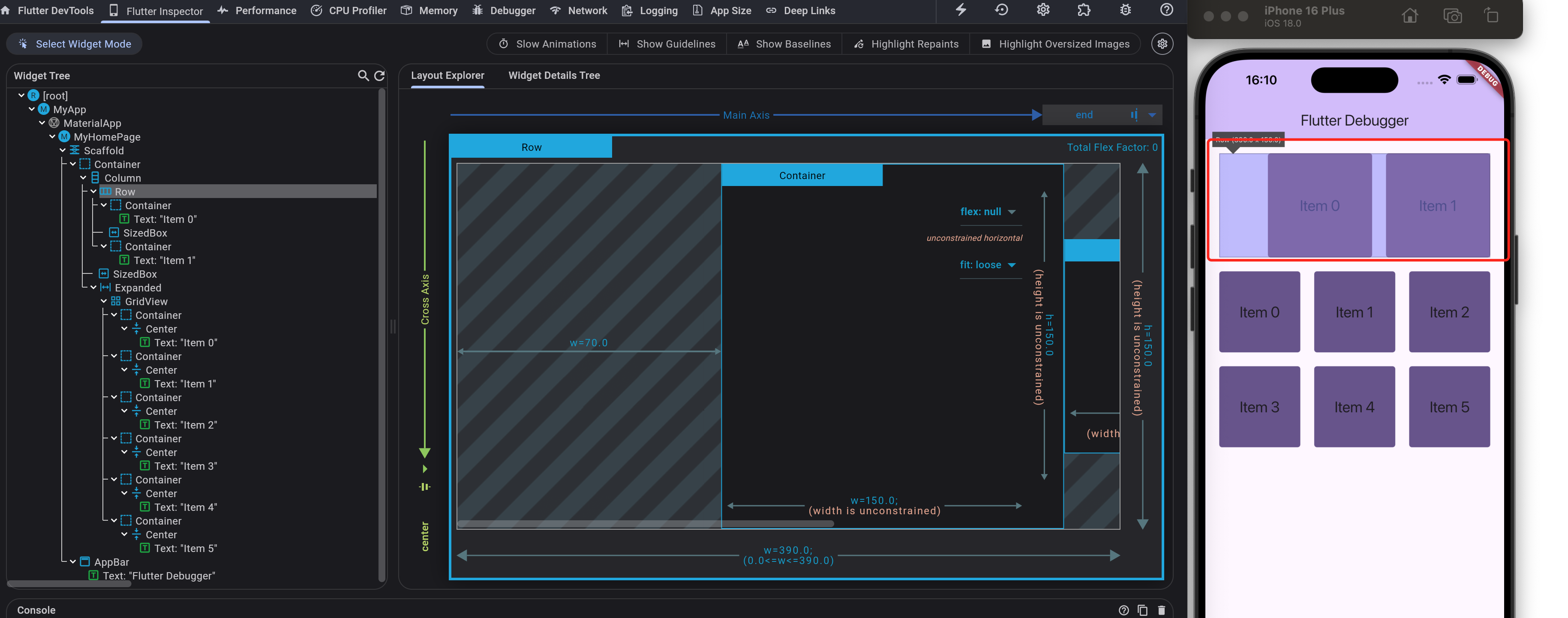
Task: Open the DevTools extensions puzzle icon
Action: tap(1084, 10)
